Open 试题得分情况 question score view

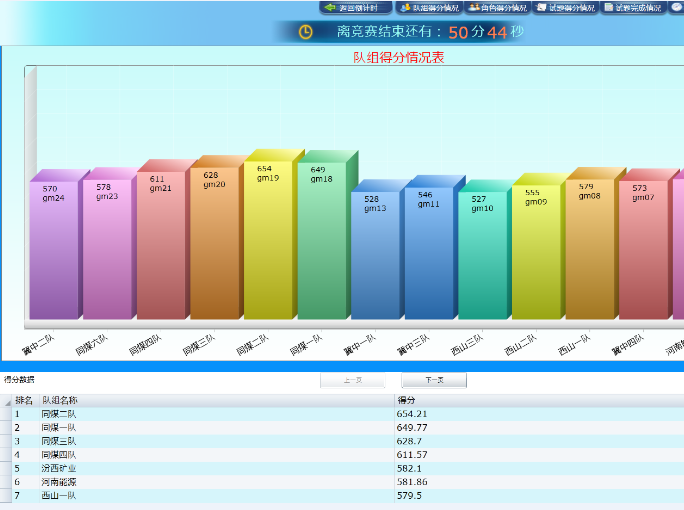pyautogui.click(x=565, y=7)
